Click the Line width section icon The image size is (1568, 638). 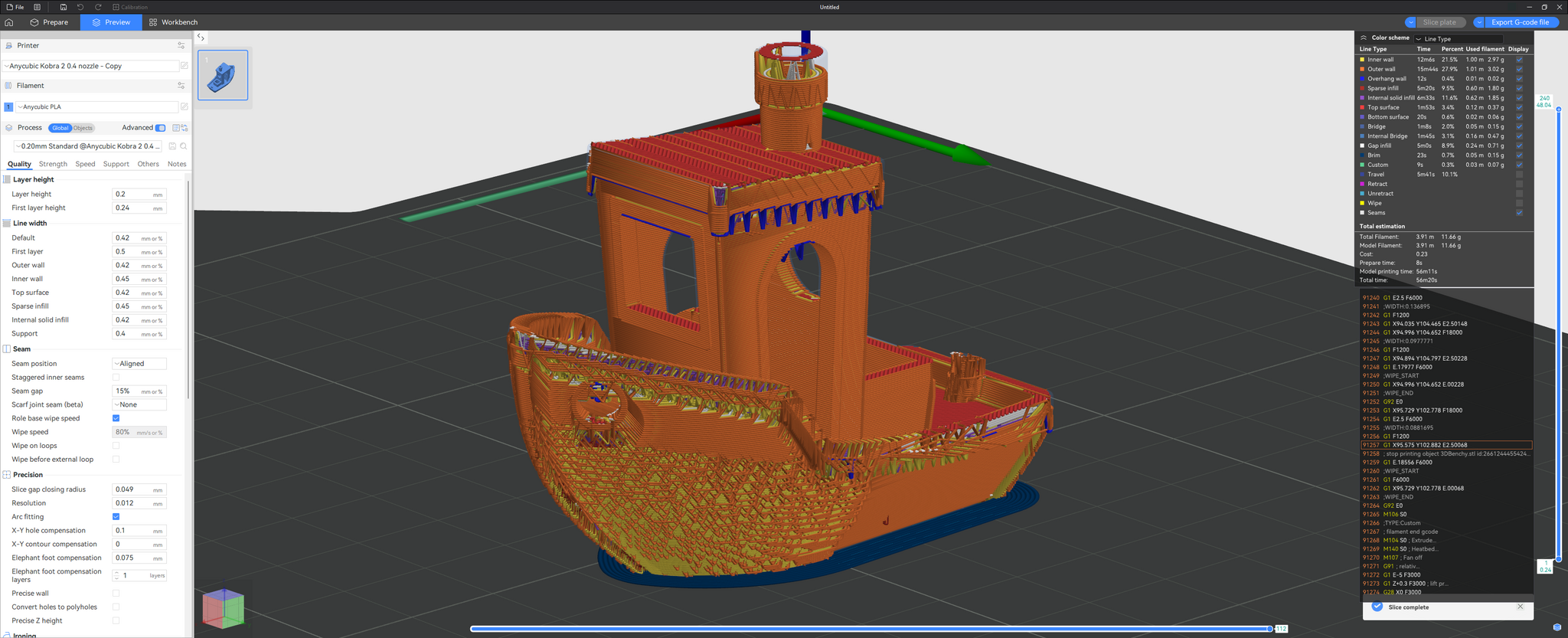pyautogui.click(x=7, y=224)
